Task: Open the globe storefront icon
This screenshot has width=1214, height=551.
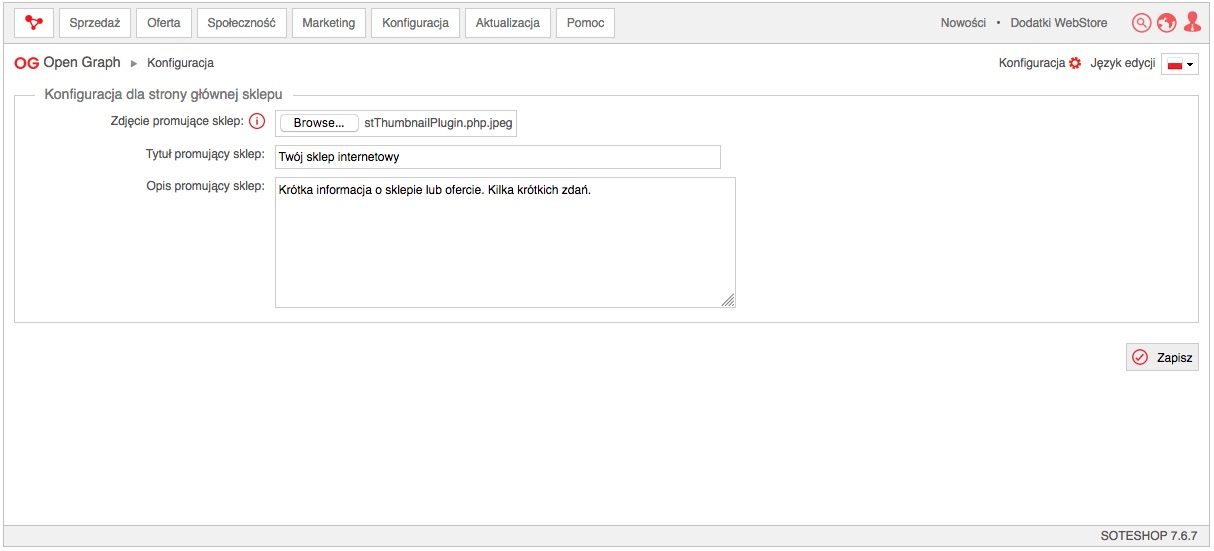Action: [1166, 23]
